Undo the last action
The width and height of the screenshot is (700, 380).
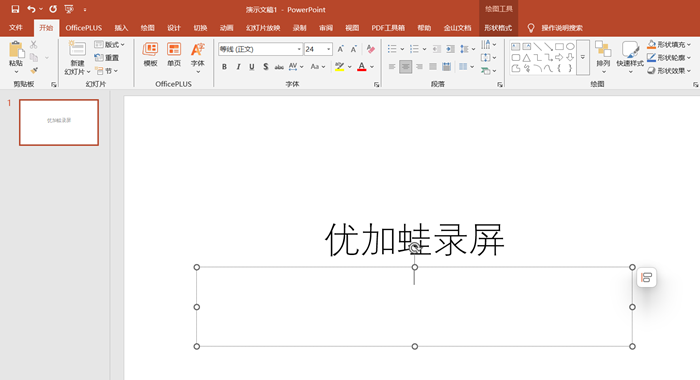31,9
